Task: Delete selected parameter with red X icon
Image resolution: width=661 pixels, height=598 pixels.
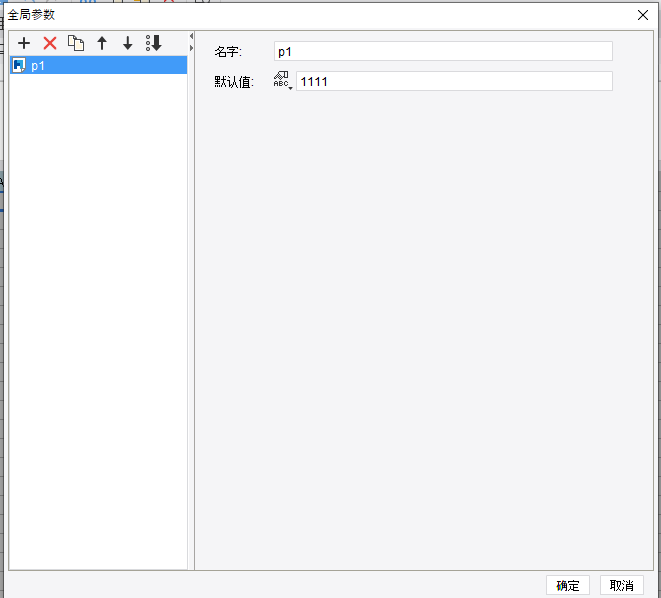Action: tap(50, 43)
